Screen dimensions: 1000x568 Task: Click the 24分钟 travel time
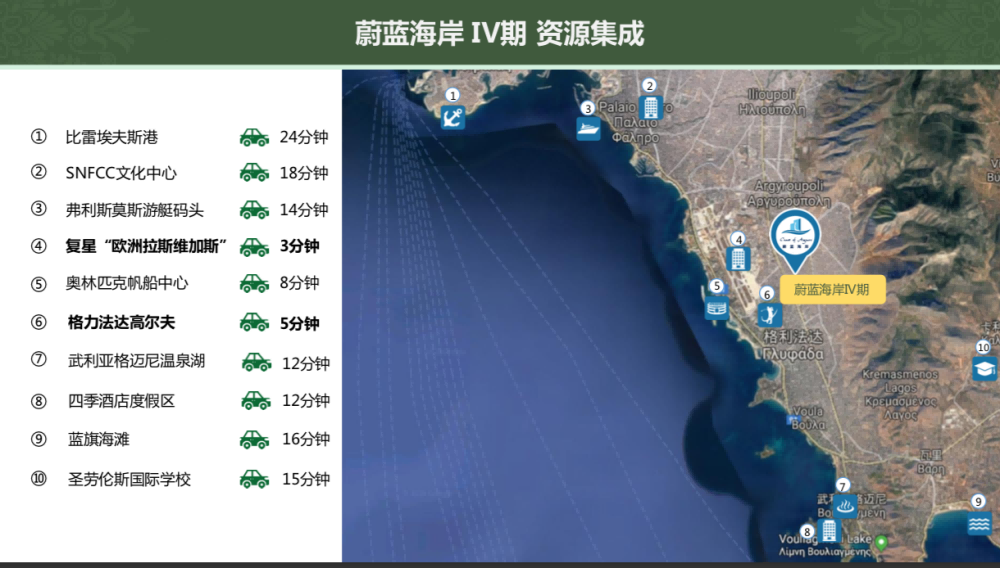304,137
